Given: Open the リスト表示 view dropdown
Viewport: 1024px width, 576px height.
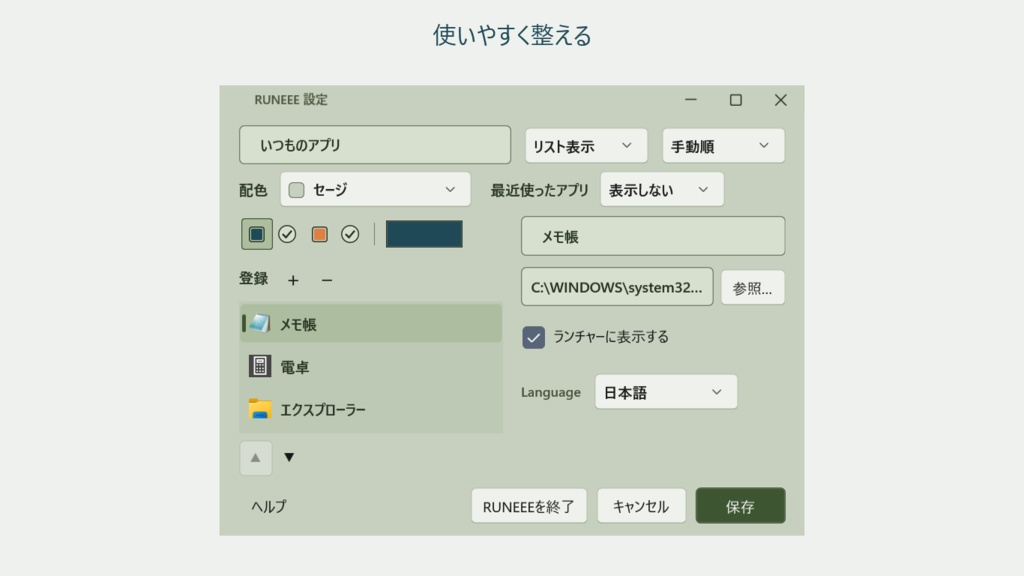Looking at the screenshot, I should tap(586, 146).
